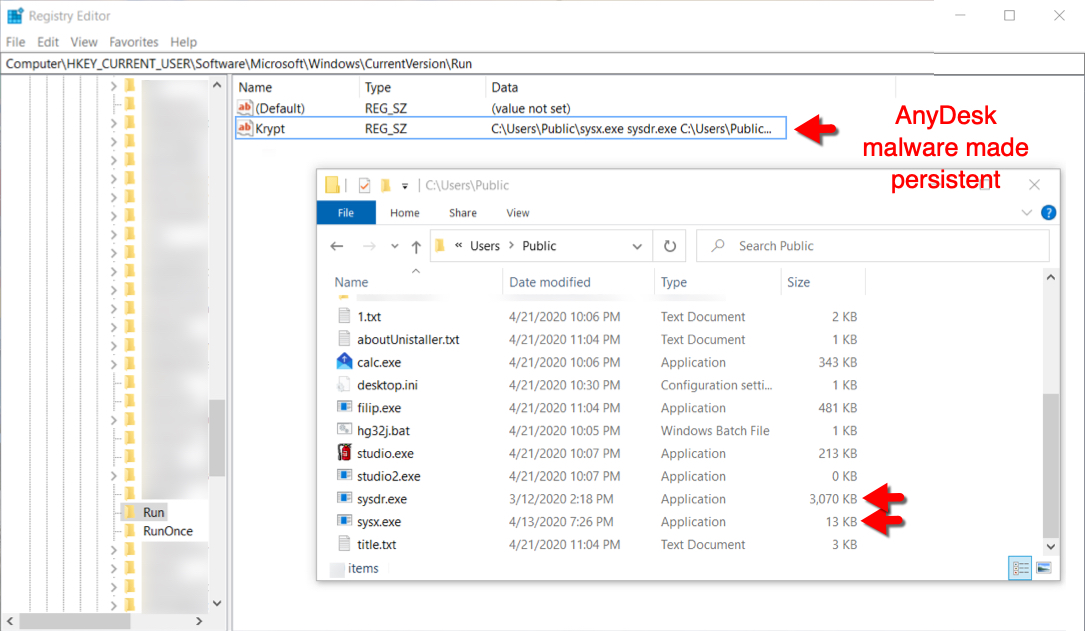
Task: Select the Krypt value data text
Action: pos(631,129)
